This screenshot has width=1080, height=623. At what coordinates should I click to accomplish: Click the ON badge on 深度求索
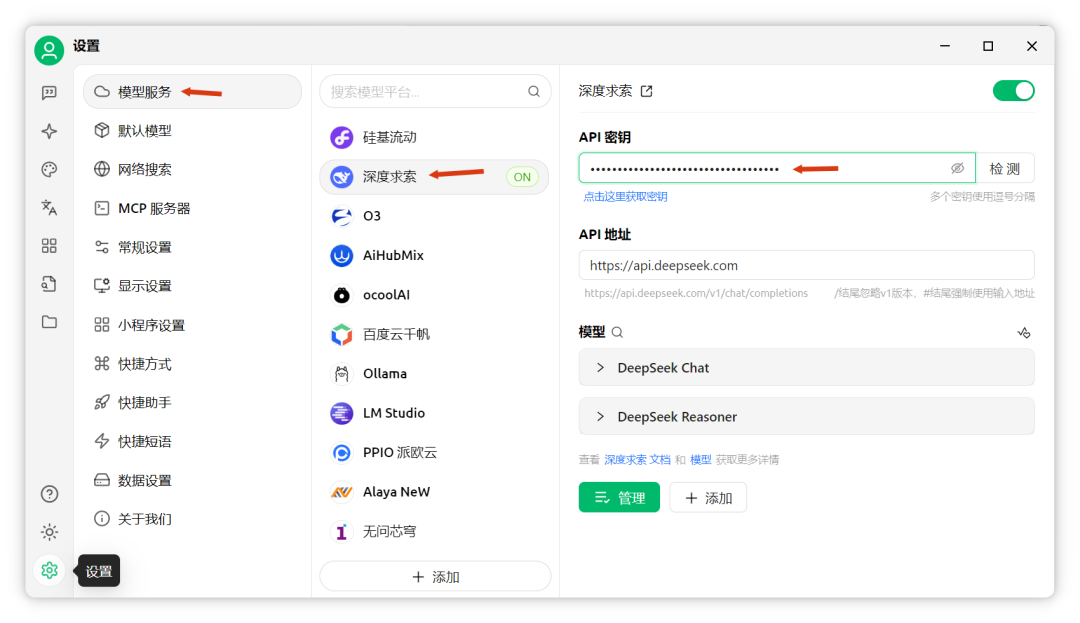click(522, 178)
